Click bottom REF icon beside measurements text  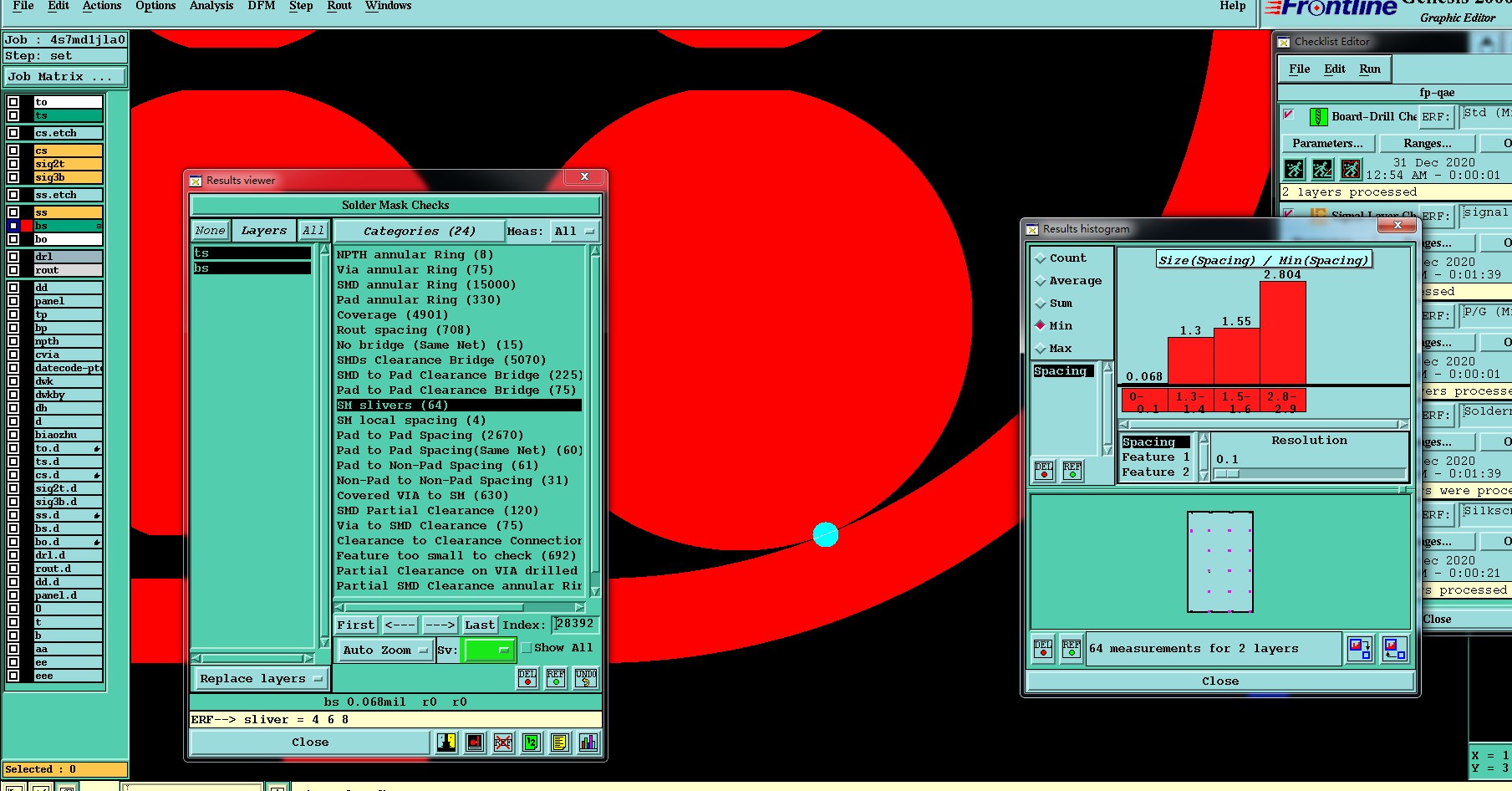click(1072, 649)
